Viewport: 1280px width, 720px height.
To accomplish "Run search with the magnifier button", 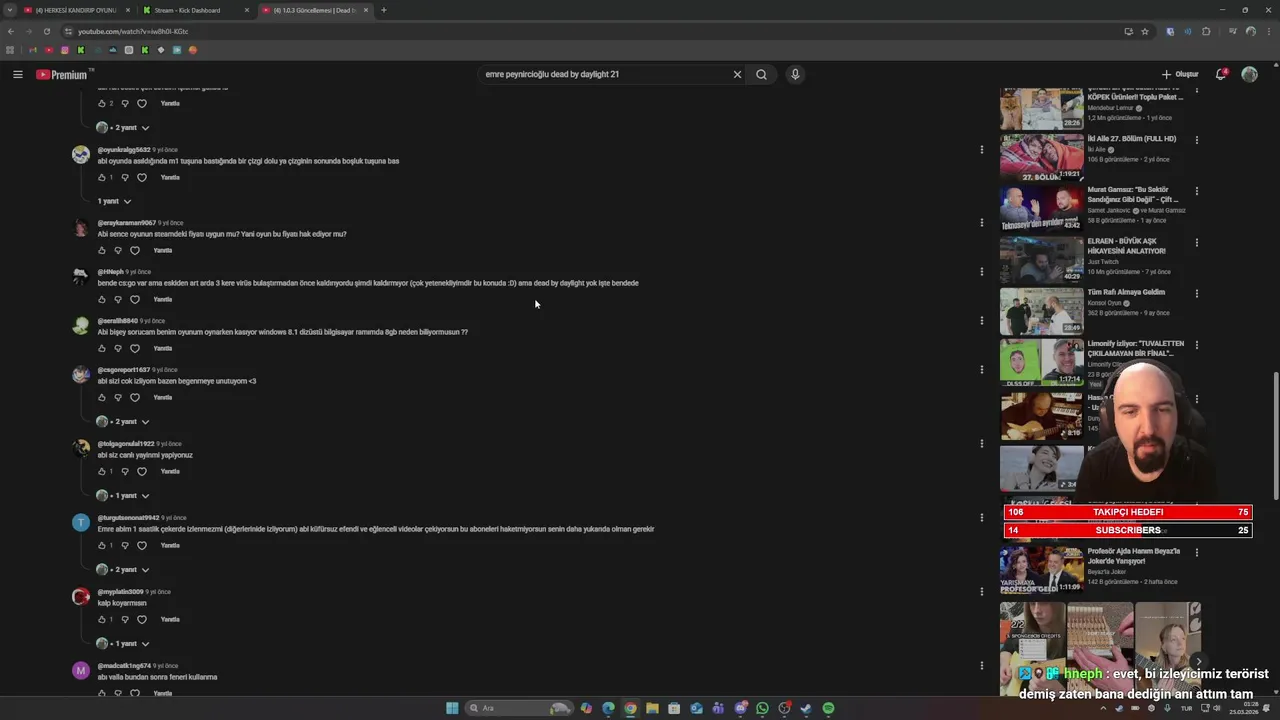I will coord(762,74).
